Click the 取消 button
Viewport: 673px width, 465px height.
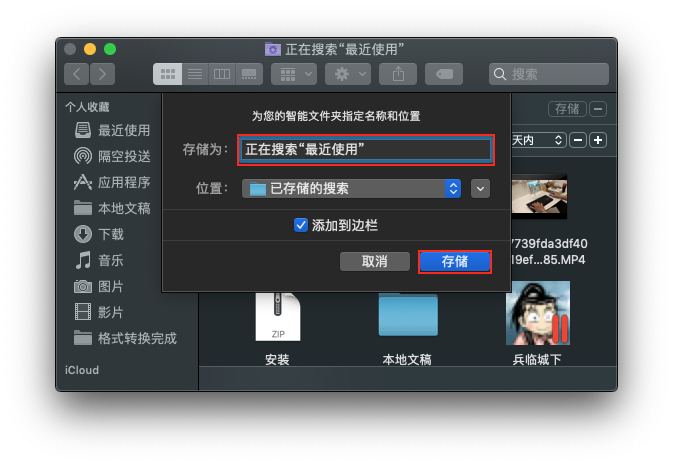pos(375,261)
